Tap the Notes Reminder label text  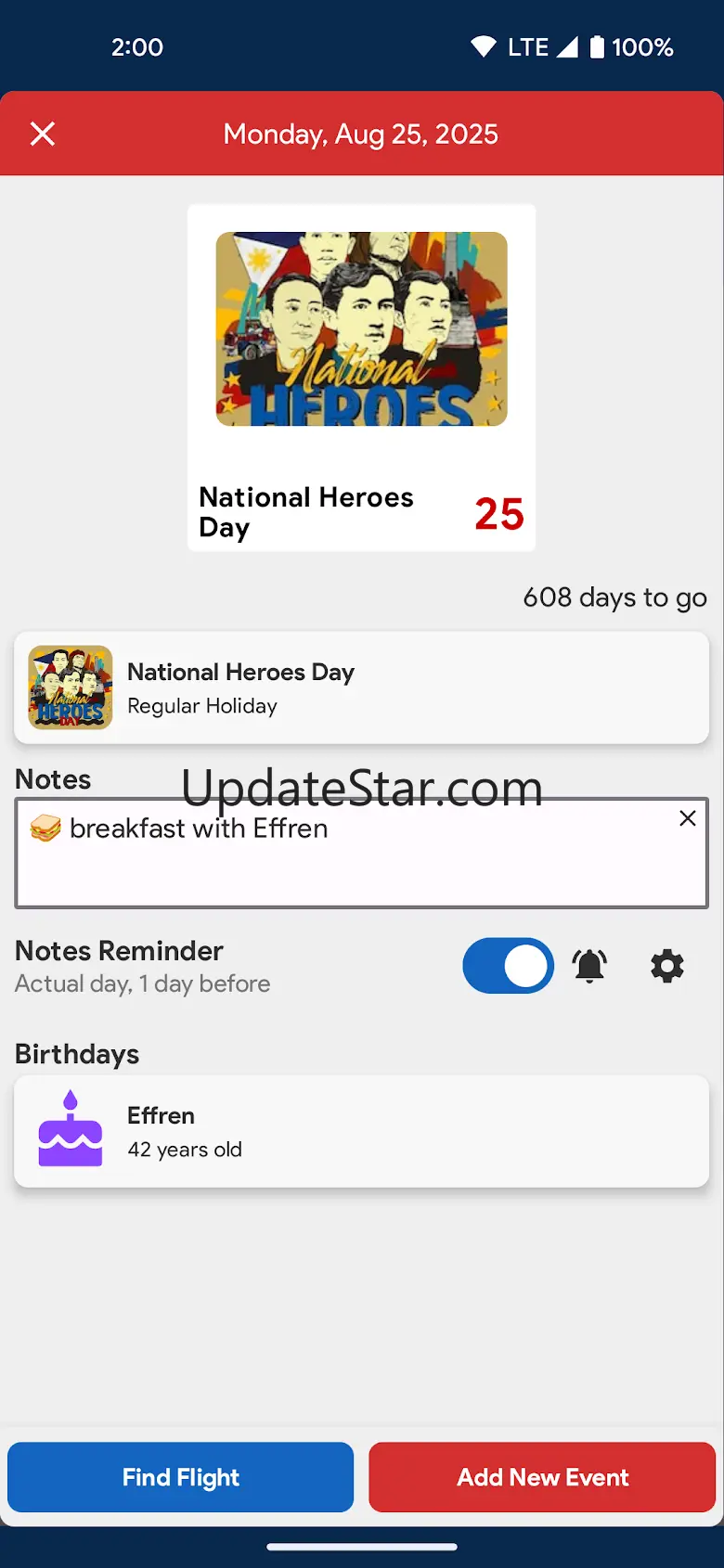tap(119, 951)
